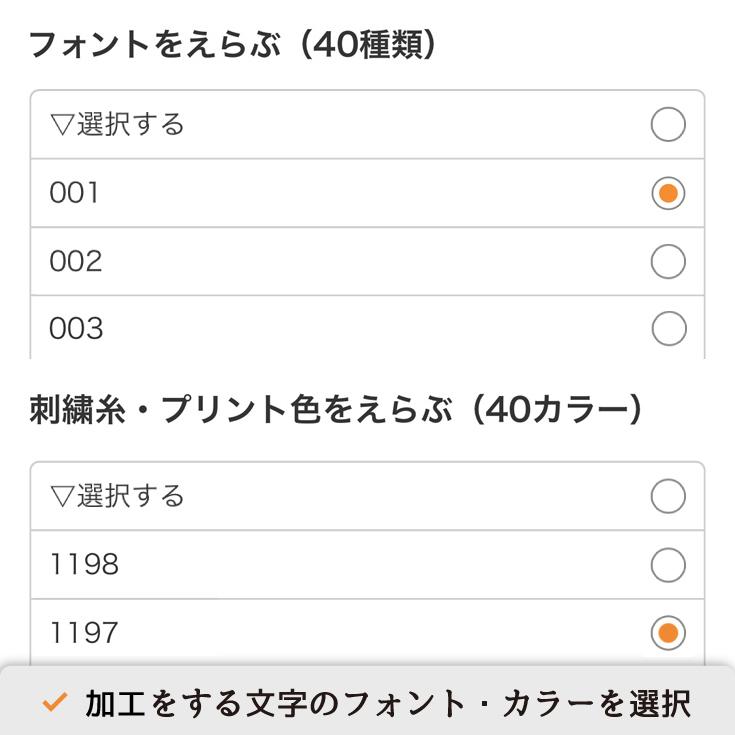Click the 002 font label text
The image size is (735, 735).
tap(75, 261)
